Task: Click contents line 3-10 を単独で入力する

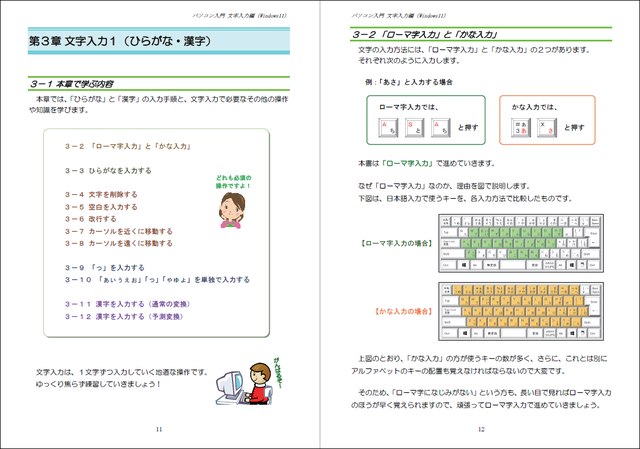Action: (157, 280)
